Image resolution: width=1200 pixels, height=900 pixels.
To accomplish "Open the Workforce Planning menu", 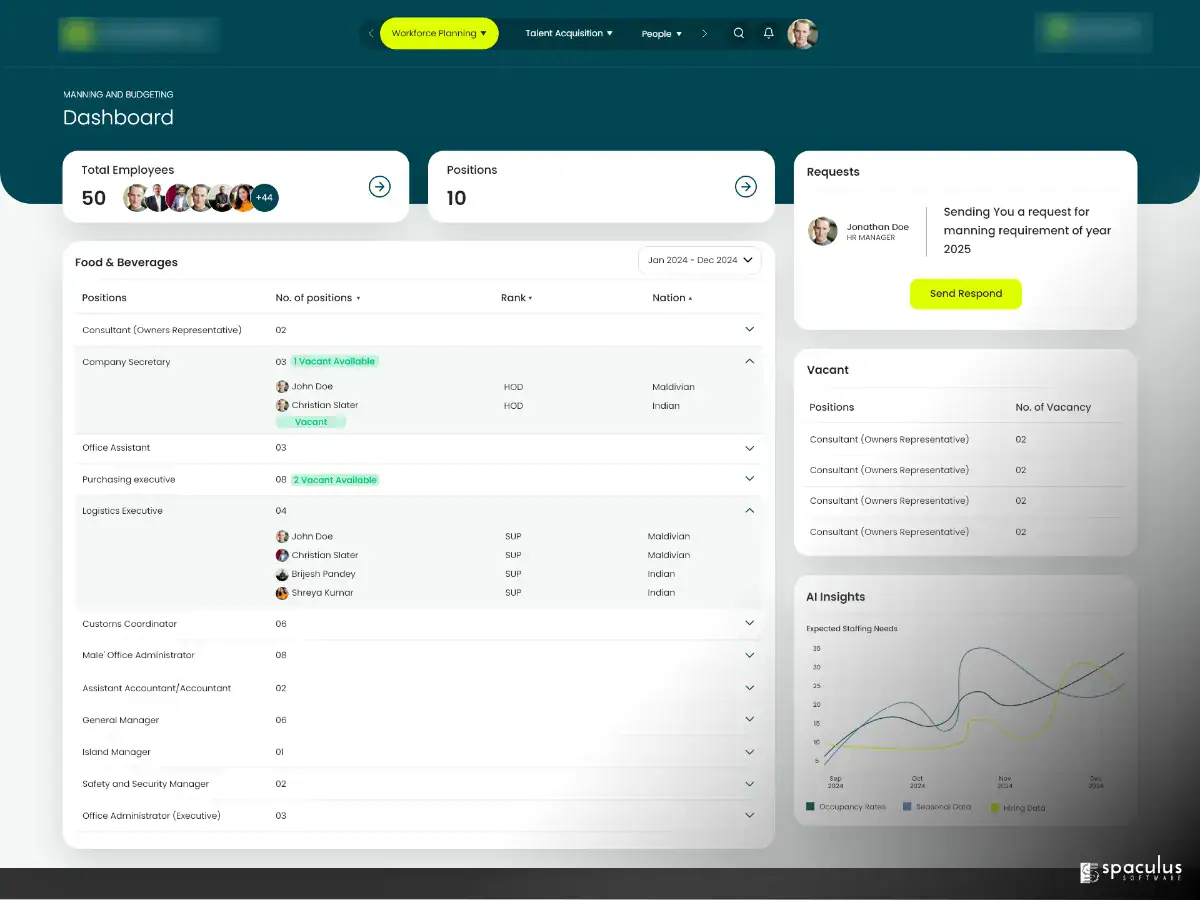I will tap(439, 33).
